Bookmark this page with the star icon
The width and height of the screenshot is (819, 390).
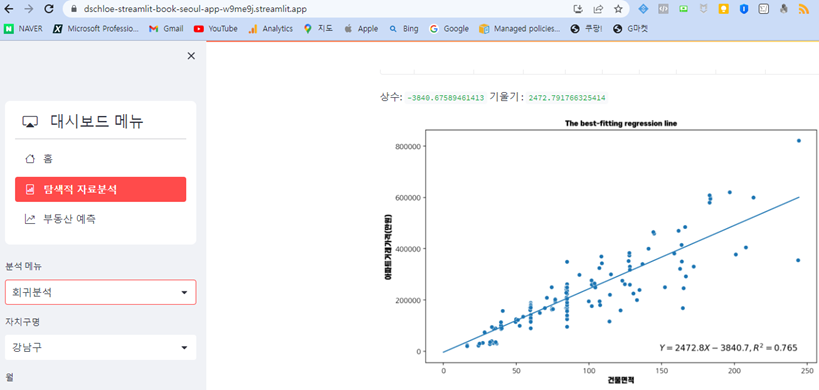click(618, 9)
